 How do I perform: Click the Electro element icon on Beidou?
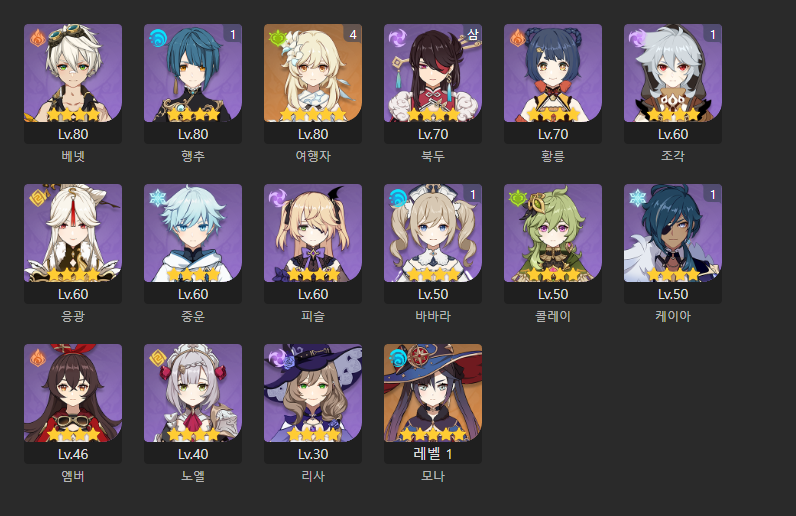pyautogui.click(x=397, y=38)
